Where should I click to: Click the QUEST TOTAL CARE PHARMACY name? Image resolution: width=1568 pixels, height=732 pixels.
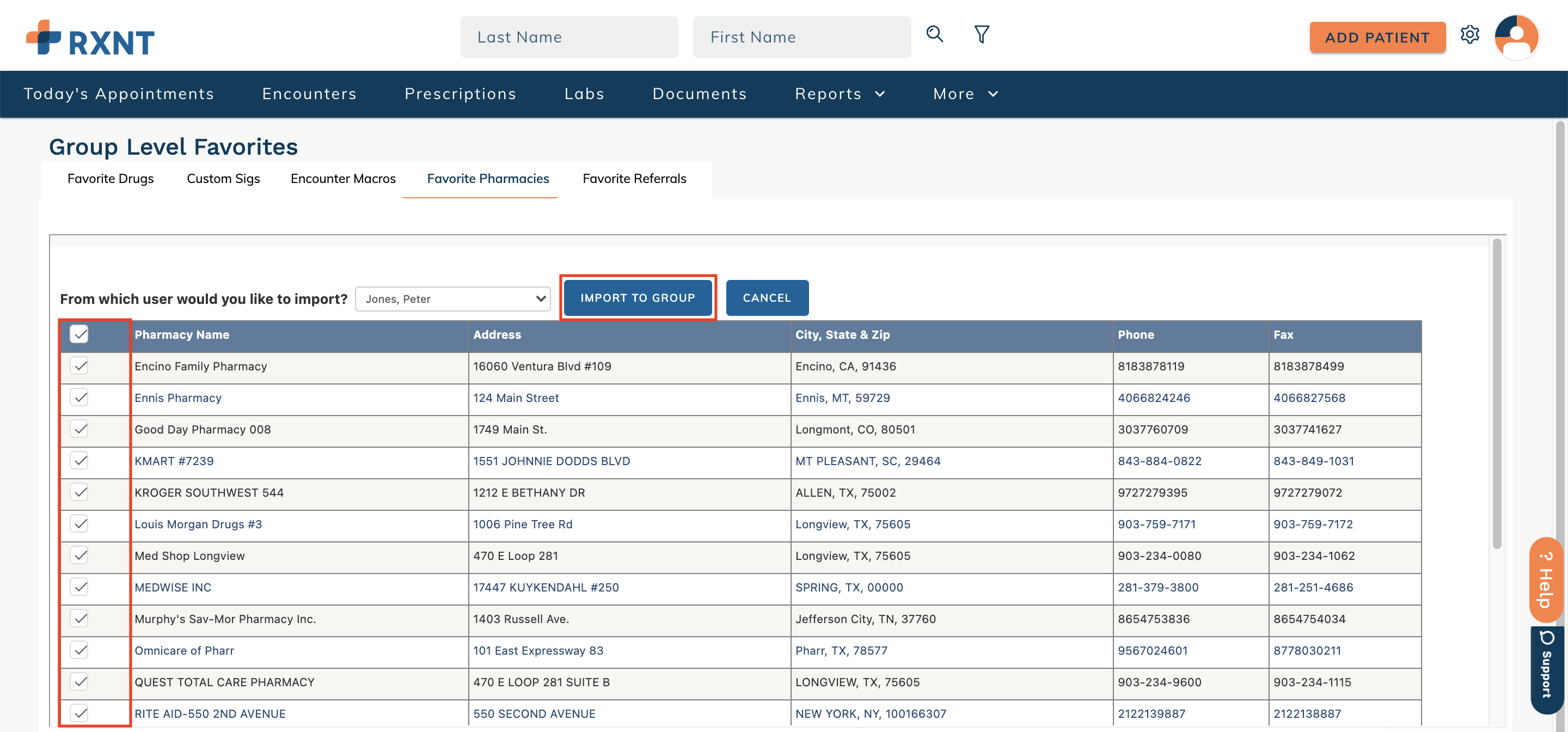pos(224,682)
